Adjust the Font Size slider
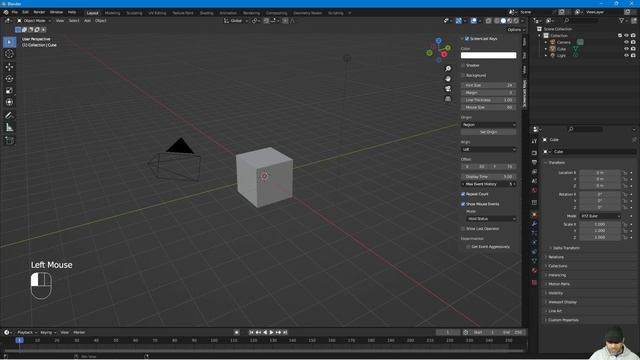Viewport: 640px width, 360px height. 489,85
